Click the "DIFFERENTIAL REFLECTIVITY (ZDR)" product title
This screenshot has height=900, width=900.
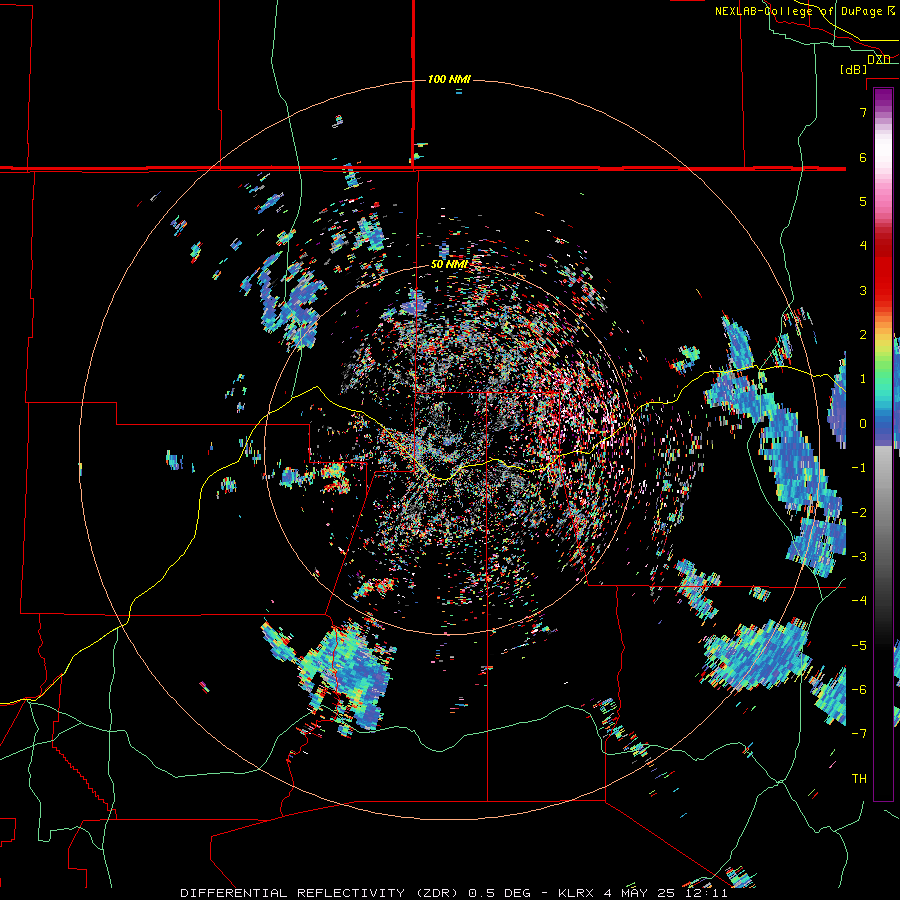(321, 893)
